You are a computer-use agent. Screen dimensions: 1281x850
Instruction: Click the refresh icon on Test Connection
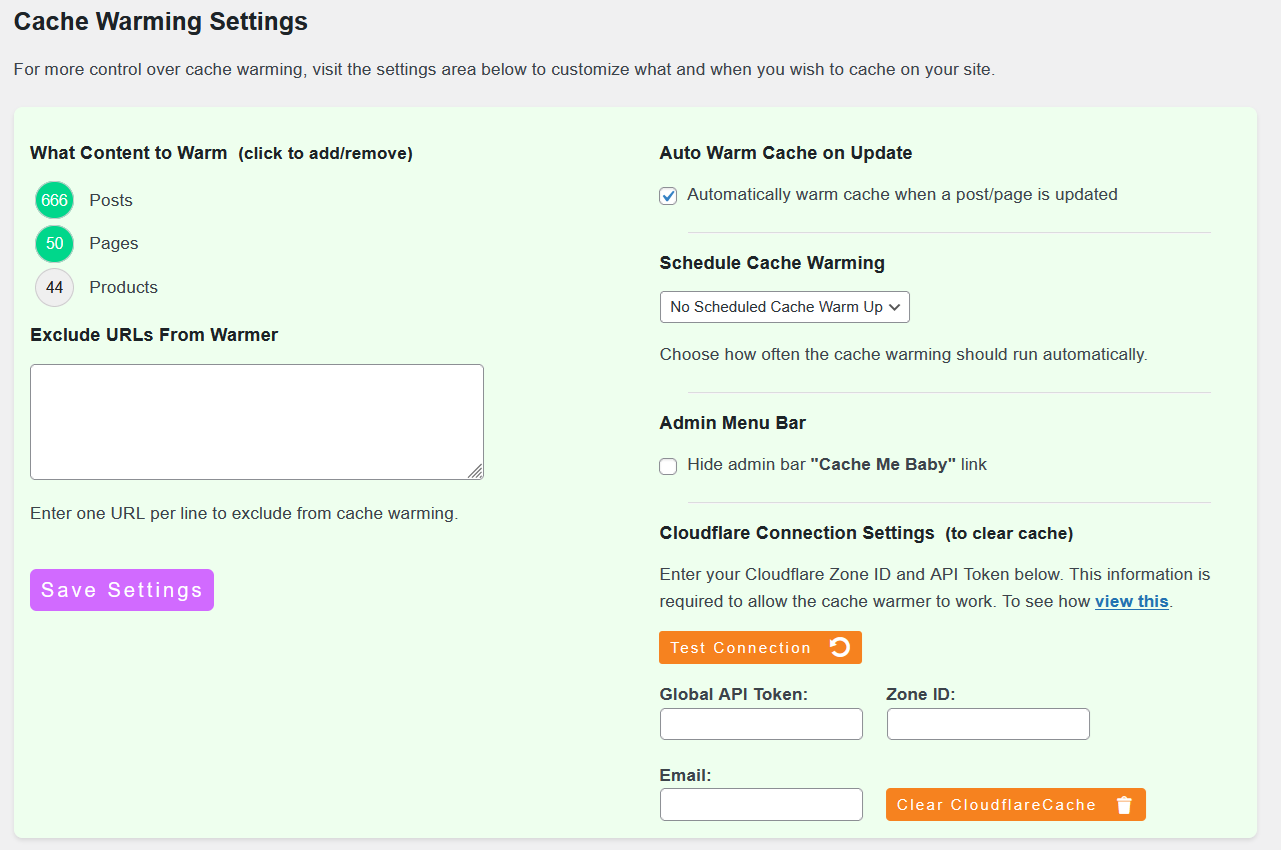pyautogui.click(x=840, y=647)
